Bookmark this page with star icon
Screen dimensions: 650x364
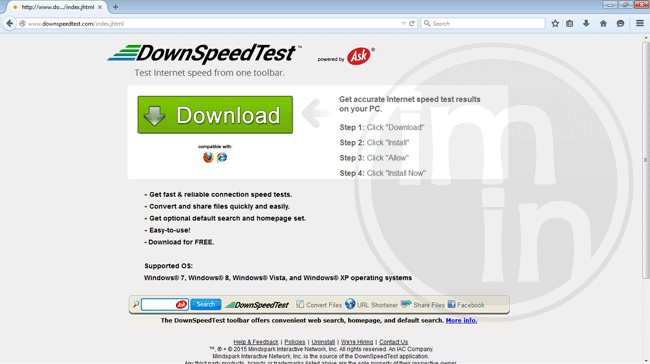coord(555,24)
